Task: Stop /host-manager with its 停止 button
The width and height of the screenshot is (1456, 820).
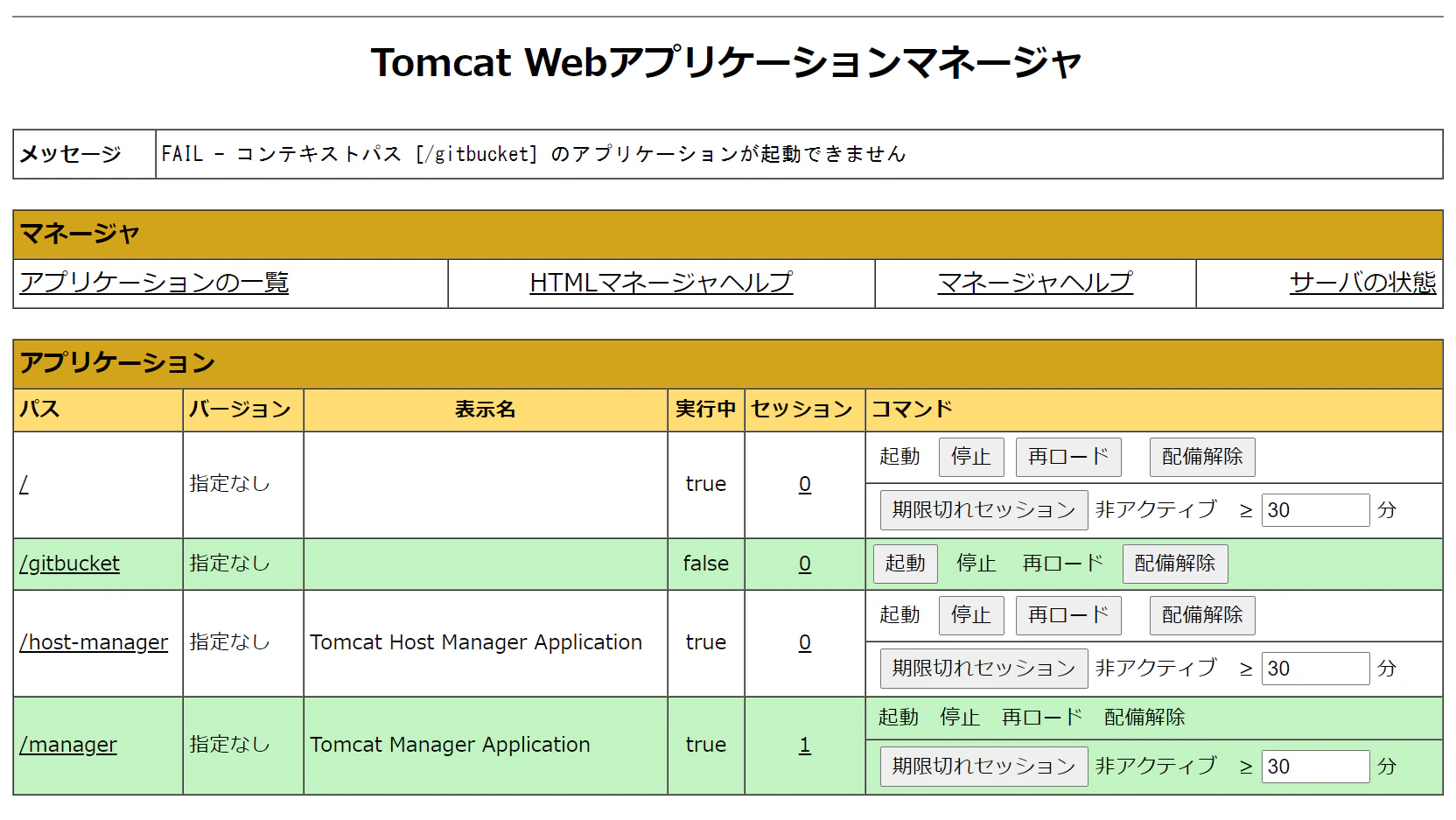Action: coord(970,614)
